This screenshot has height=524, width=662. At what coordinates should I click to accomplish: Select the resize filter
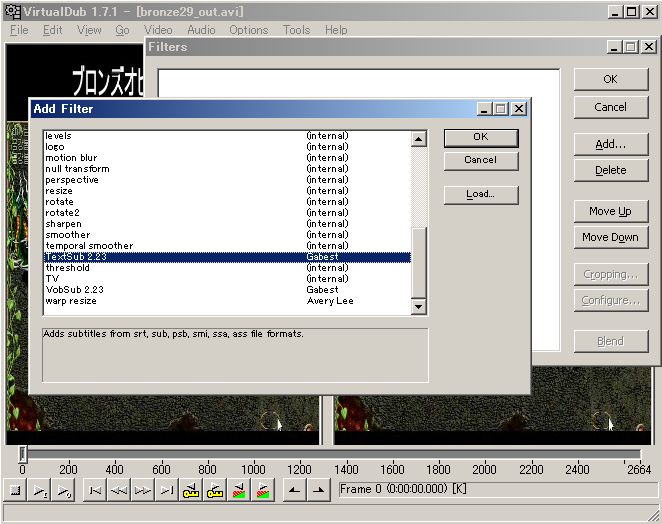(x=228, y=191)
